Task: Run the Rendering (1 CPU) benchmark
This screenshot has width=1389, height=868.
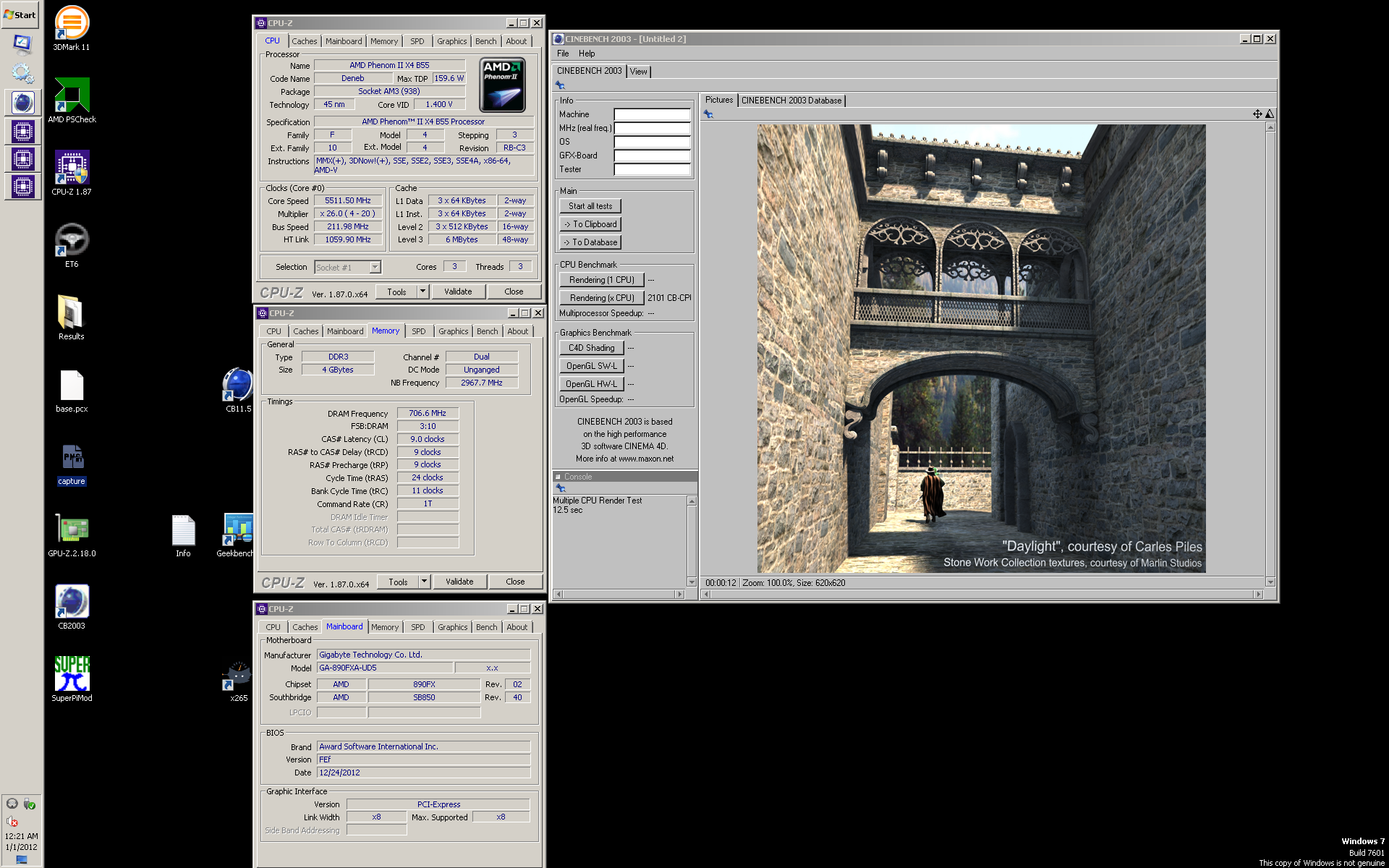Action: click(x=602, y=280)
